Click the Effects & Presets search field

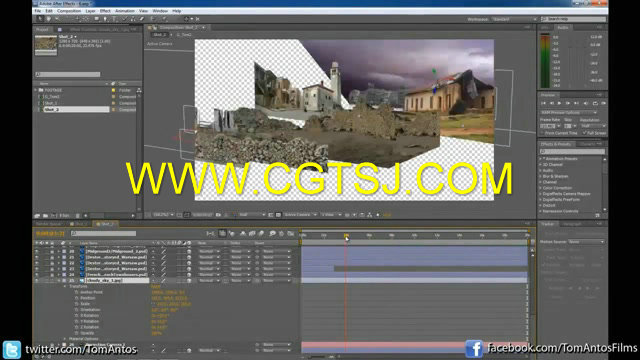click(572, 151)
